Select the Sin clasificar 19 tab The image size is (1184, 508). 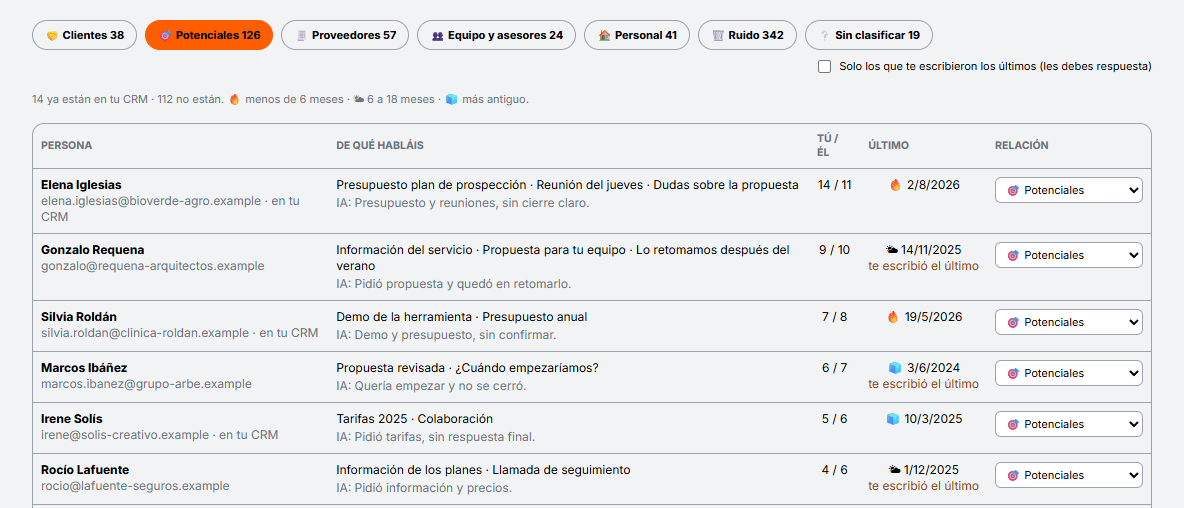point(868,35)
